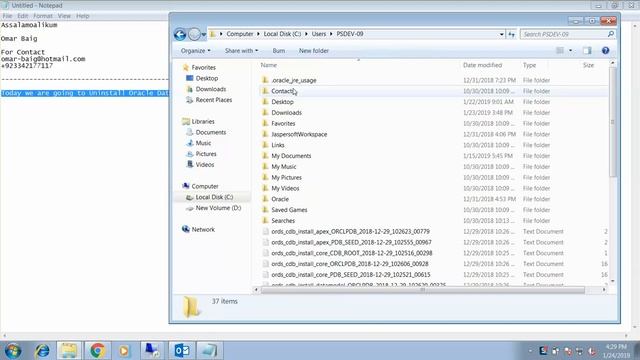Select the .oracle_jre_usage folder
Viewport: 640px width, 360px height.
coord(293,80)
